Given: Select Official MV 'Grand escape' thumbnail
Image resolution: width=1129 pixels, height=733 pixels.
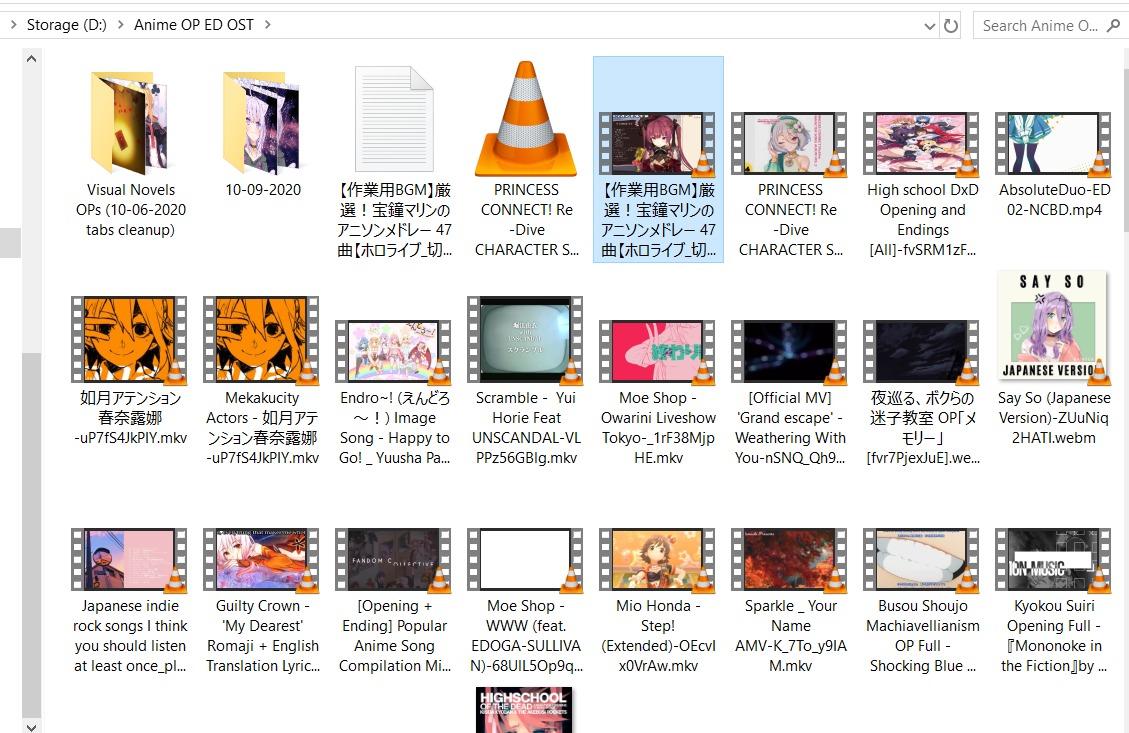Looking at the screenshot, I should 790,351.
